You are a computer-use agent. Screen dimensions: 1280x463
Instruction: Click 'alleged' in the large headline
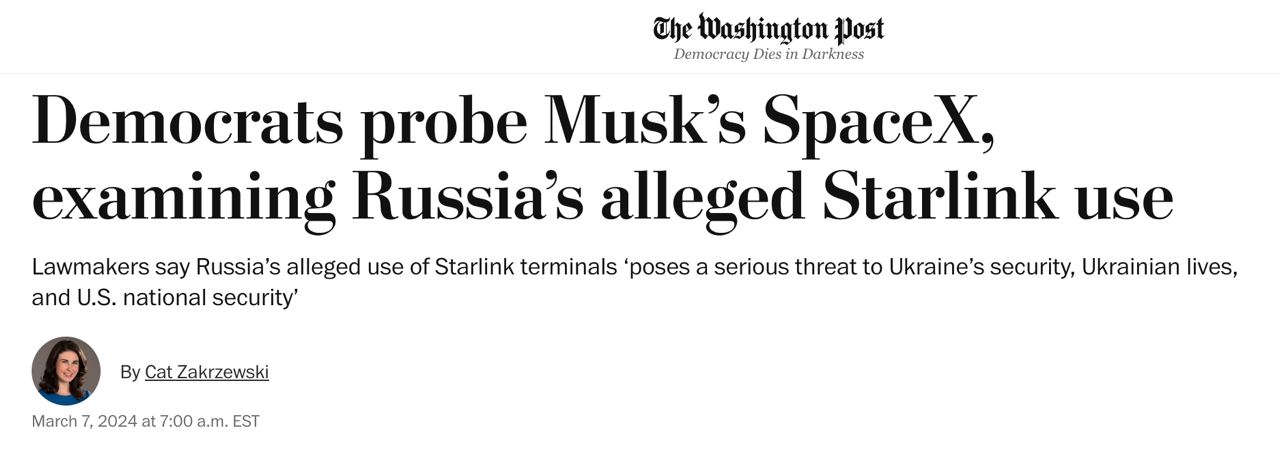click(x=702, y=197)
